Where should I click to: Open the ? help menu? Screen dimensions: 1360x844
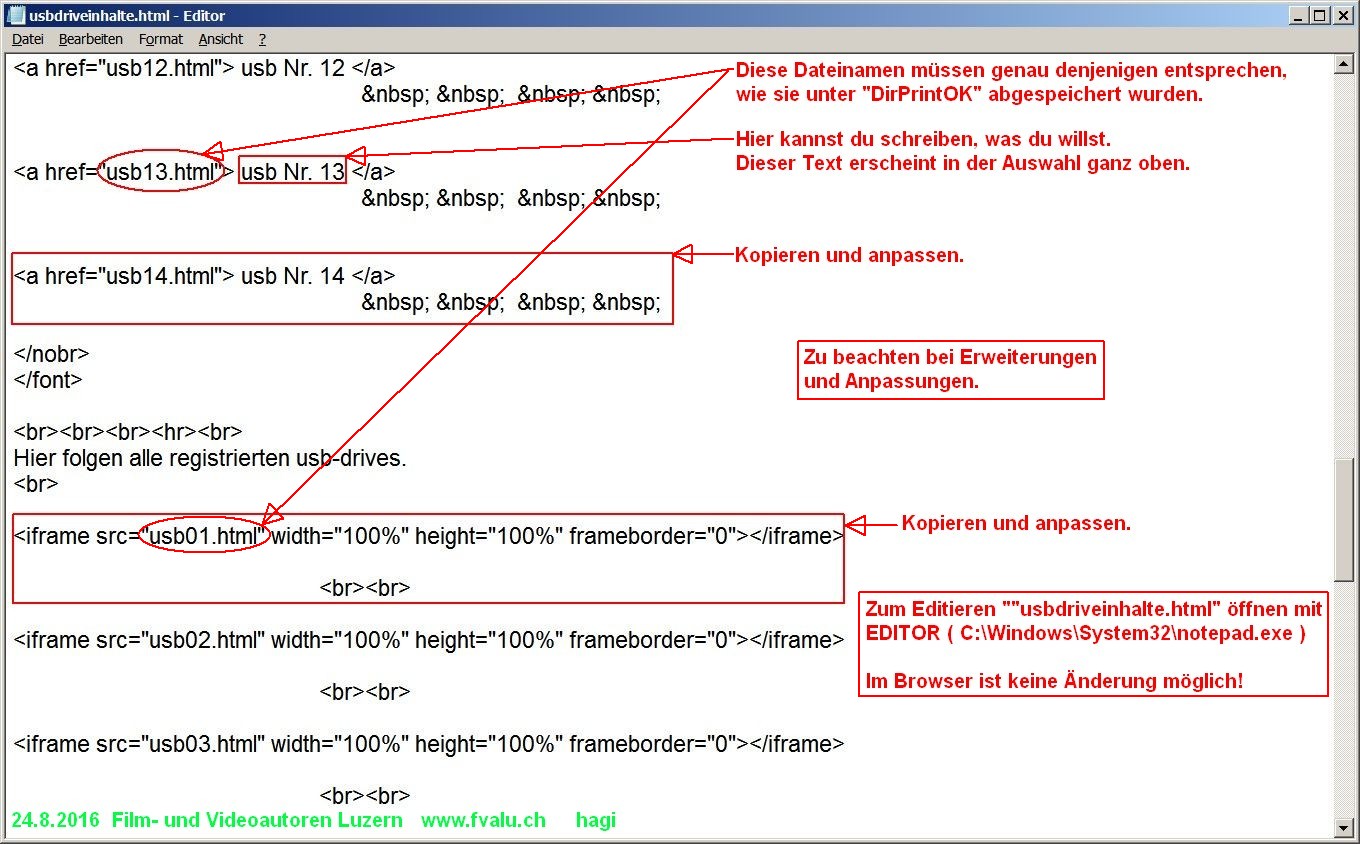[262, 39]
